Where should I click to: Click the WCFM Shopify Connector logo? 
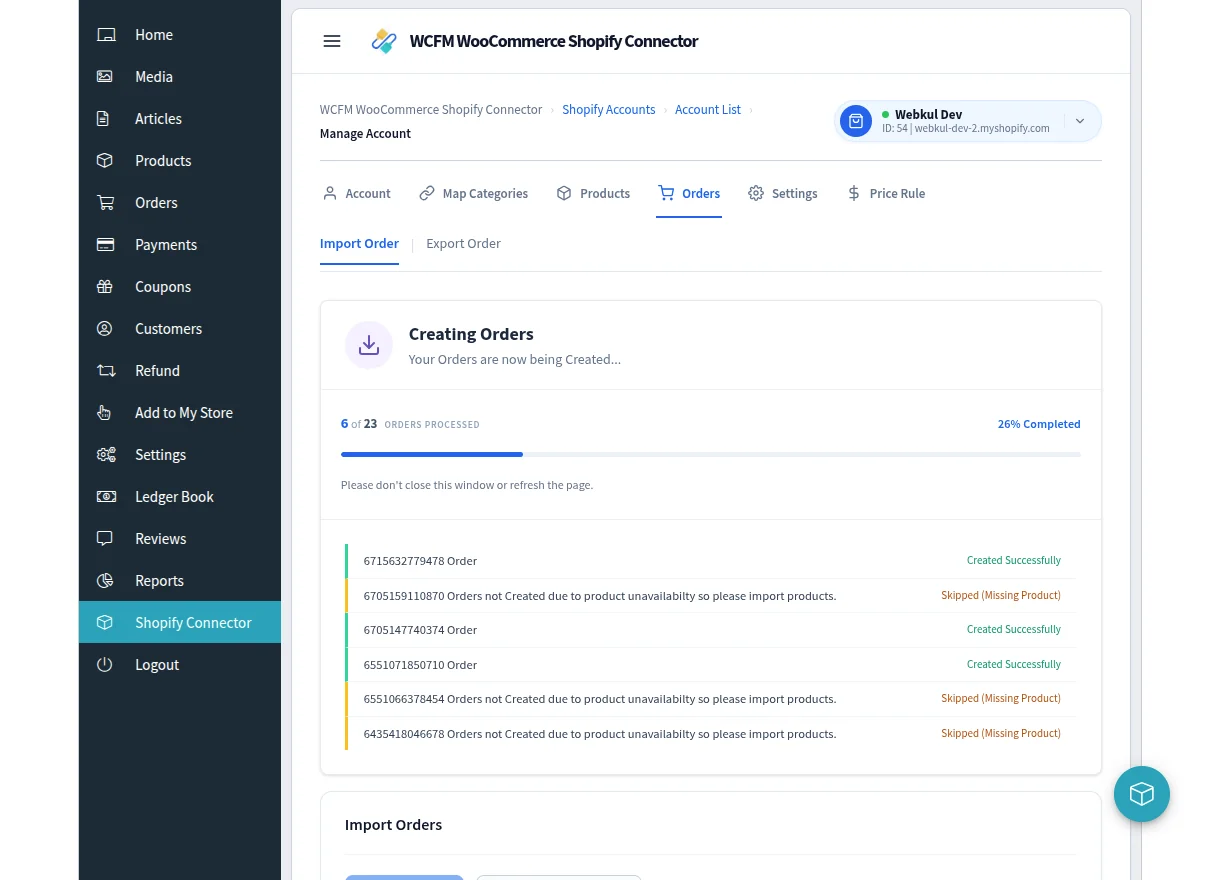pos(384,41)
